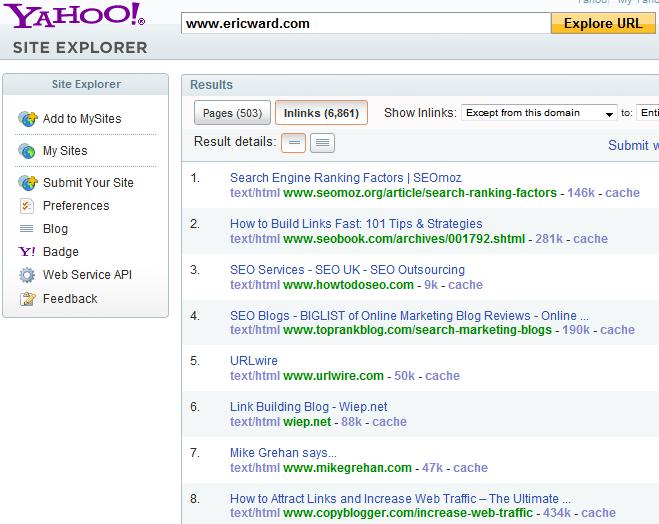Open cache link for the wiep.net result
The width and height of the screenshot is (659, 524).
[x=390, y=421]
